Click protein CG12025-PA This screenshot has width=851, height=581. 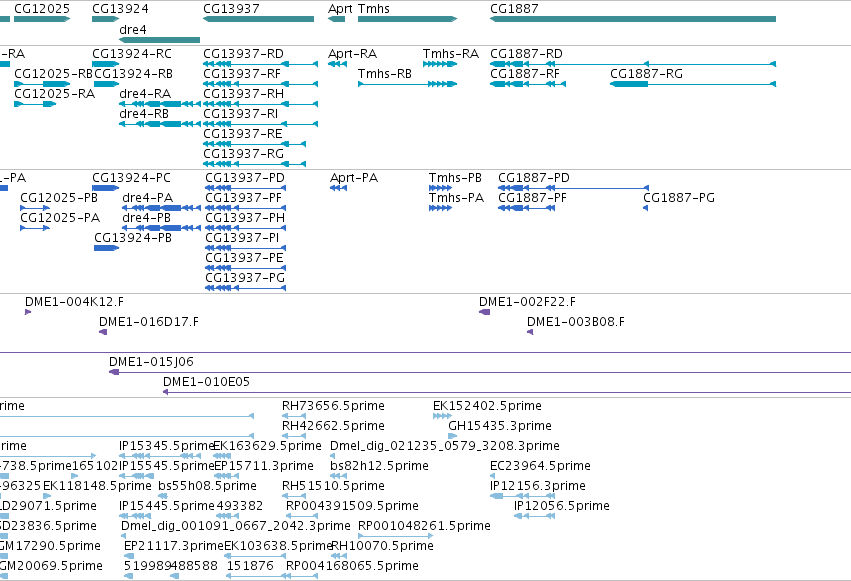tap(35, 228)
